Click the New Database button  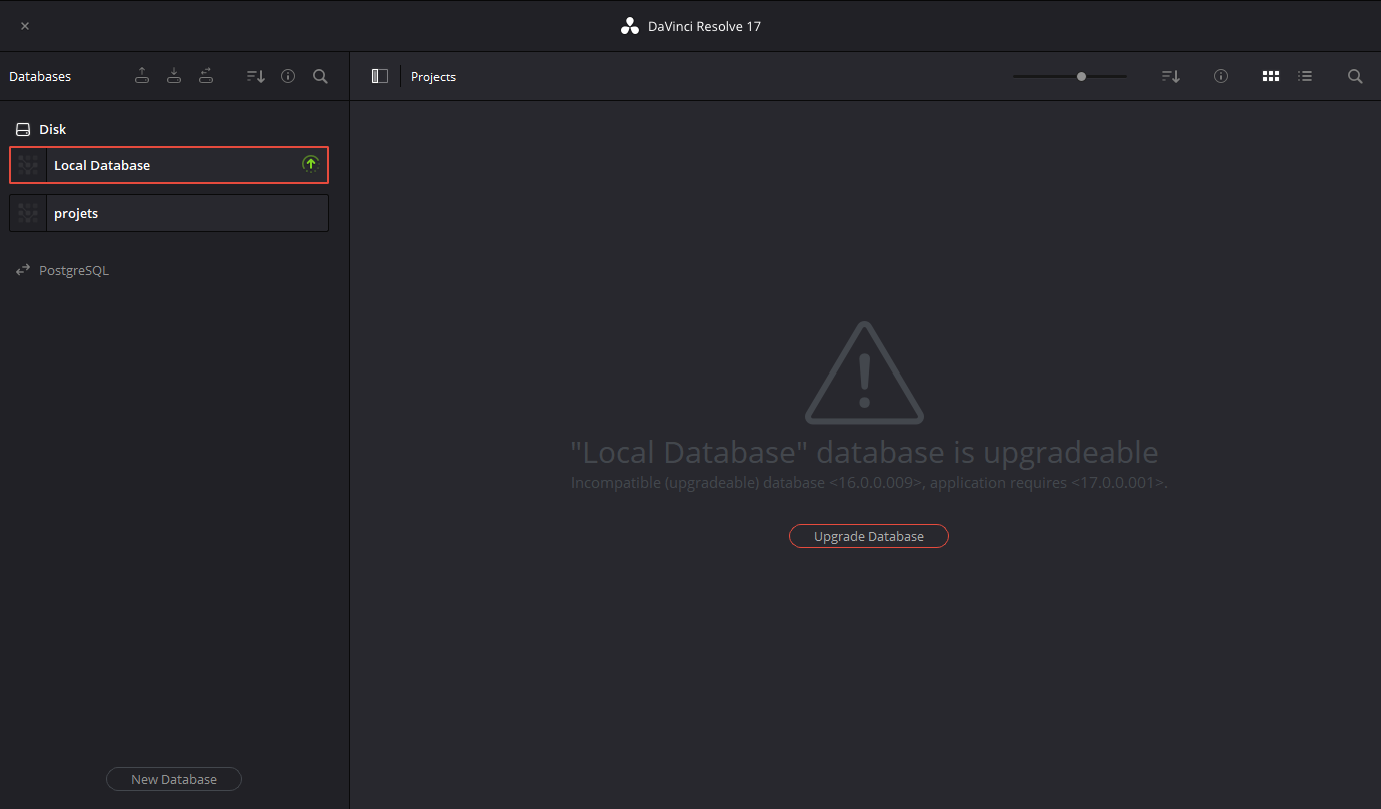(x=174, y=779)
